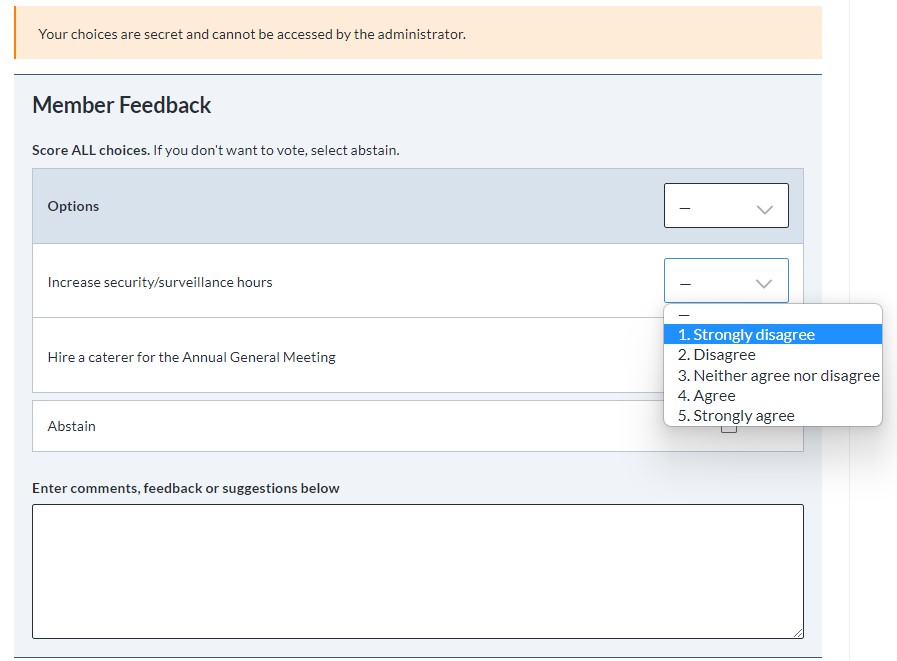Click the Options column header text

click(73, 206)
